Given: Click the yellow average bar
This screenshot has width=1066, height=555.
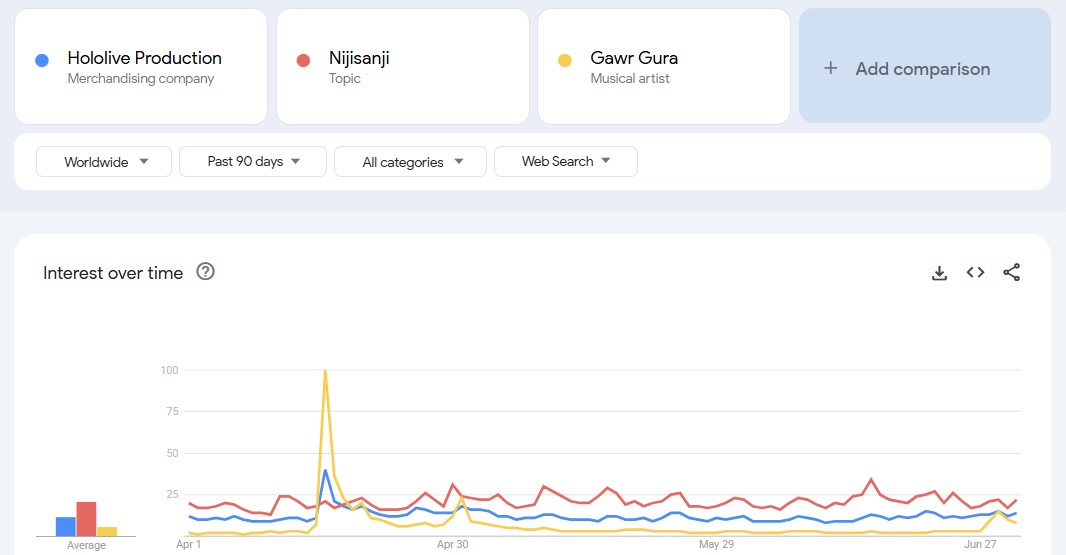Looking at the screenshot, I should 107,531.
